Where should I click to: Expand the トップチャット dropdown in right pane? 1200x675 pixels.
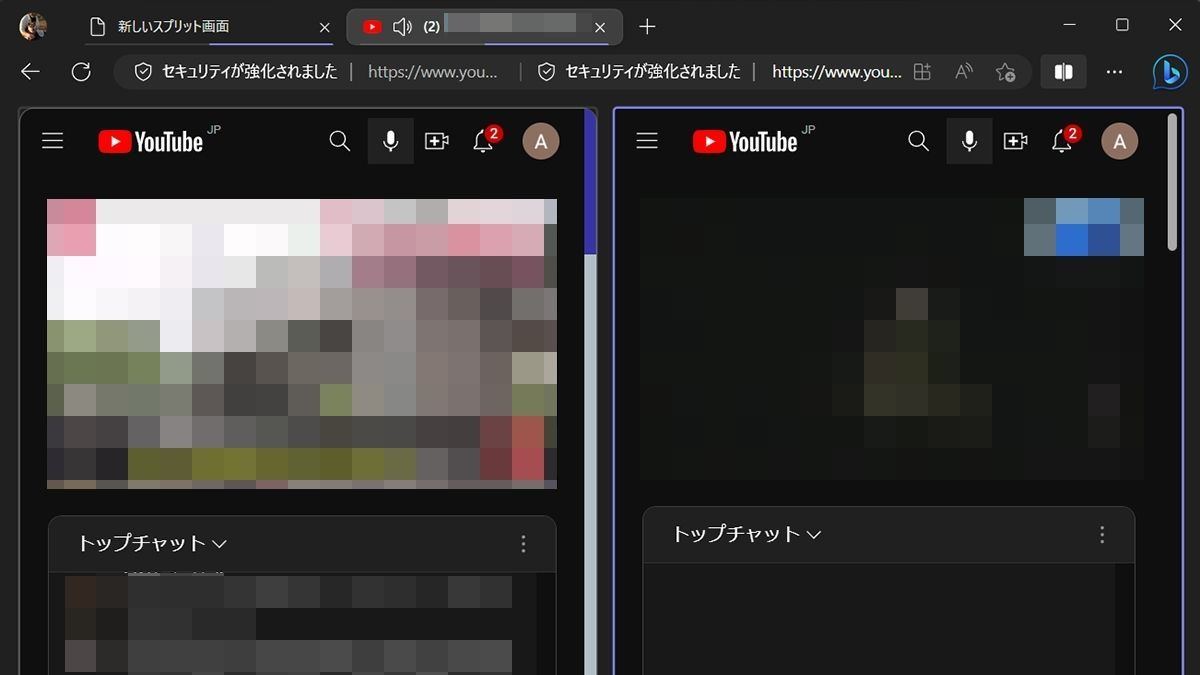click(x=746, y=535)
